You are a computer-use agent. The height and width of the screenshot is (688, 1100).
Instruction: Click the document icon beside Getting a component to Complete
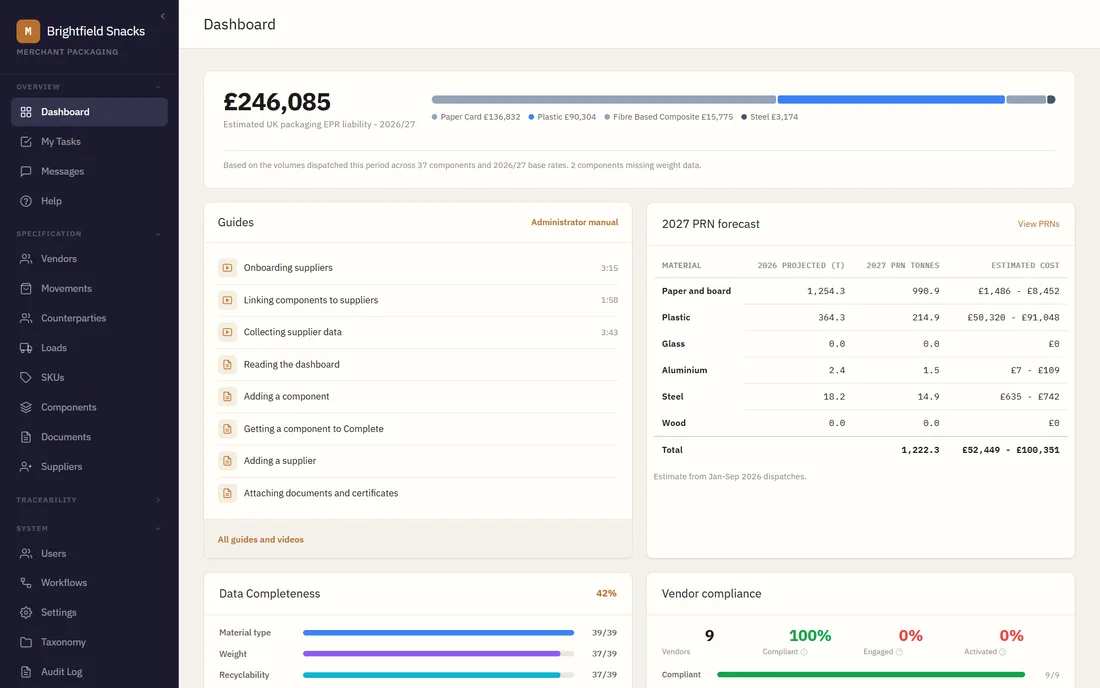pyautogui.click(x=227, y=429)
